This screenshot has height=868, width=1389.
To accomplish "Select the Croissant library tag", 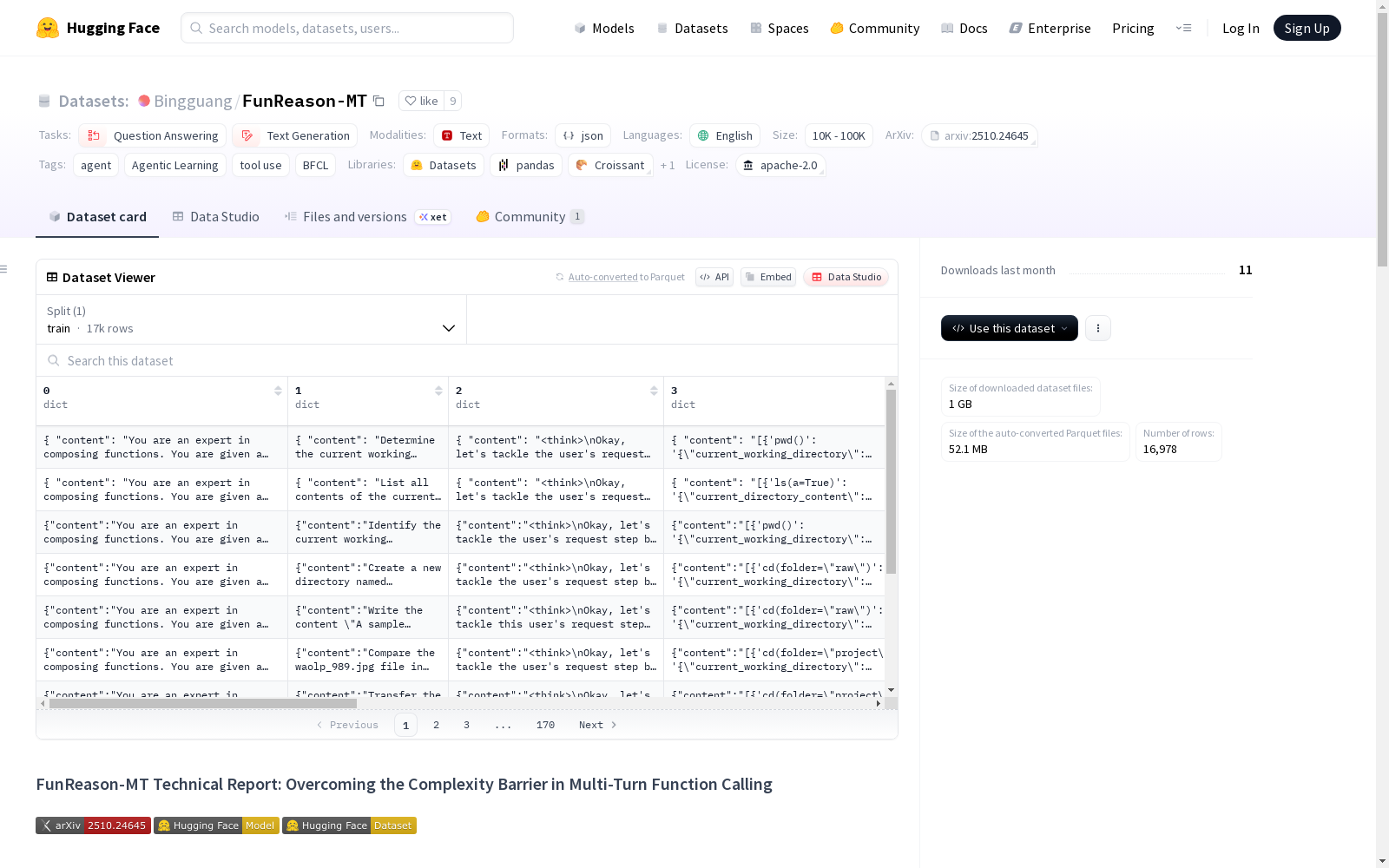I will point(610,165).
